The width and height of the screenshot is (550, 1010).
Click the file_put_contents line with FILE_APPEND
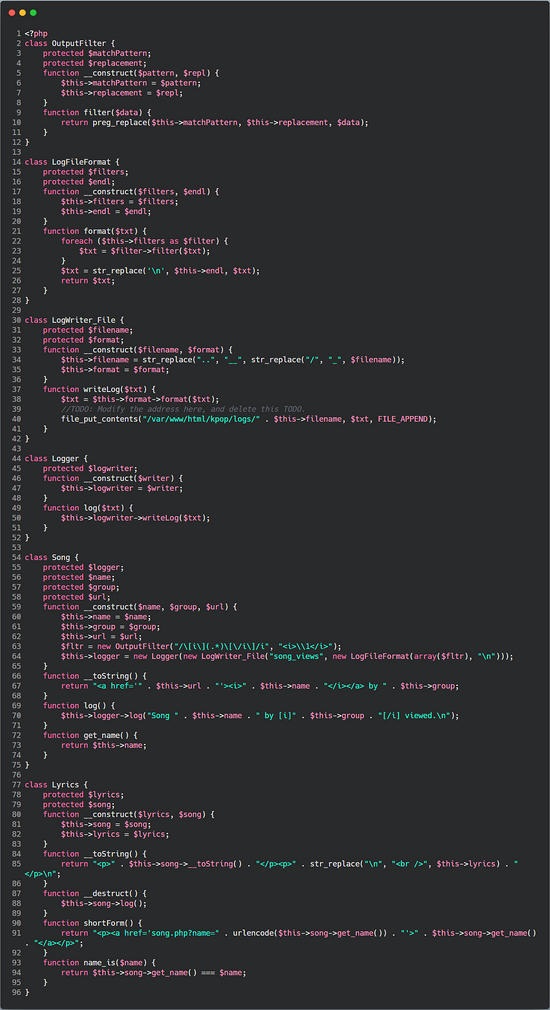pyautogui.click(x=249, y=419)
